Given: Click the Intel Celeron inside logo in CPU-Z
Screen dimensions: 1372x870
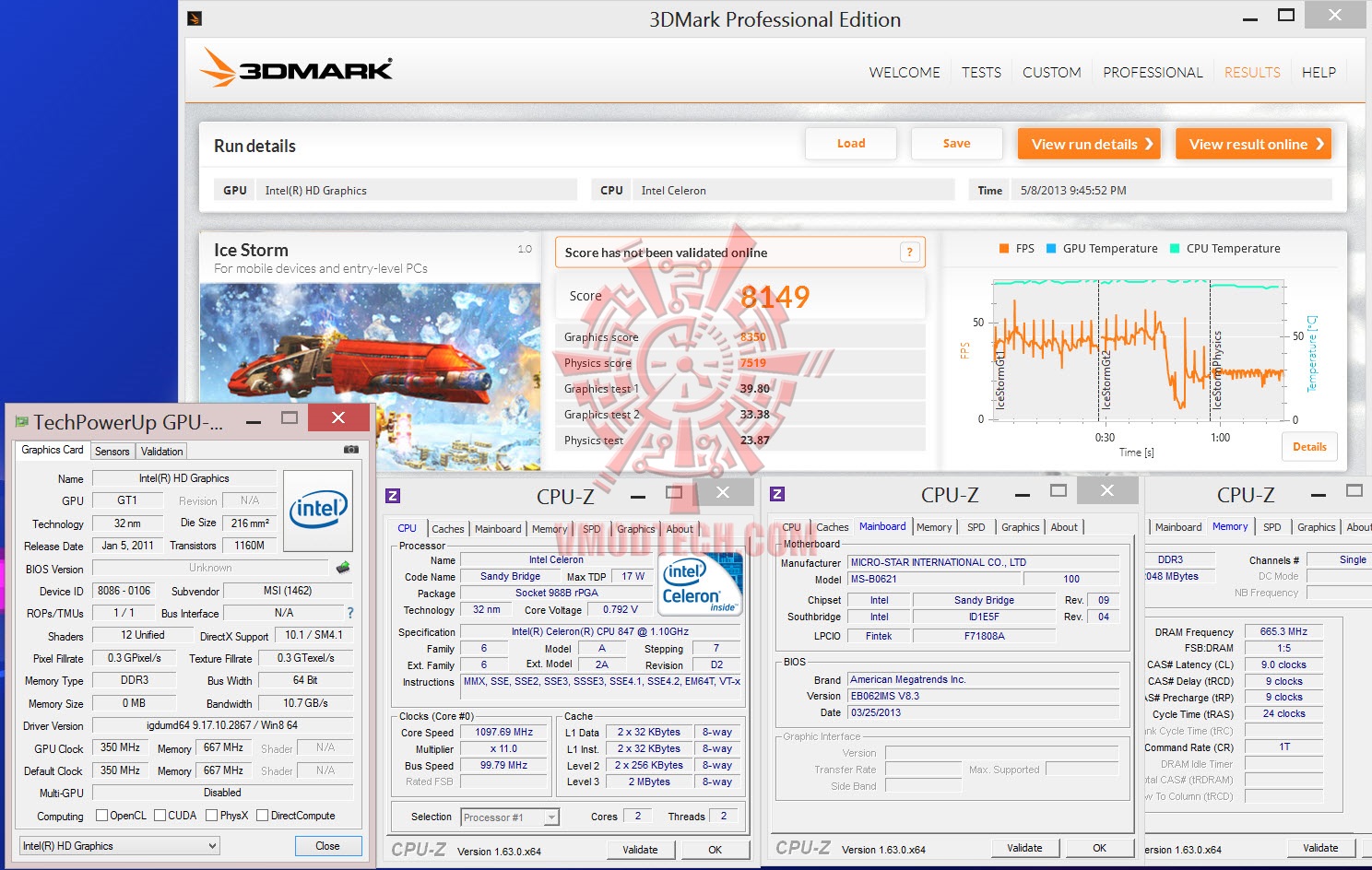Looking at the screenshot, I should [700, 582].
